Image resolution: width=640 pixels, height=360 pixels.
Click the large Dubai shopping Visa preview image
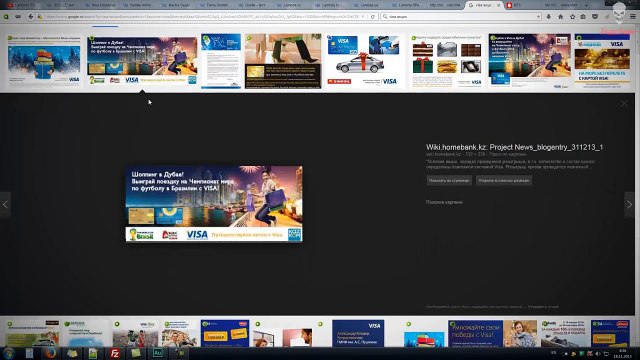tap(214, 203)
